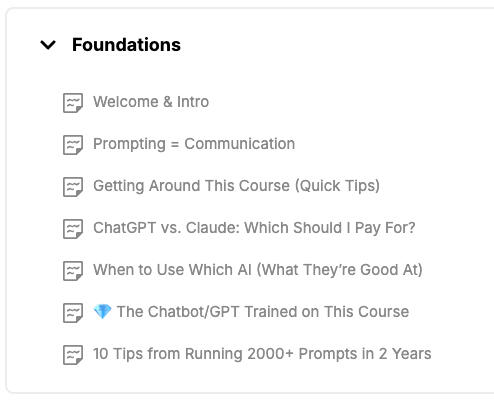Click the lesson icon beside ChatGPT vs. Claude
Image resolution: width=494 pixels, height=405 pixels.
coord(73,229)
